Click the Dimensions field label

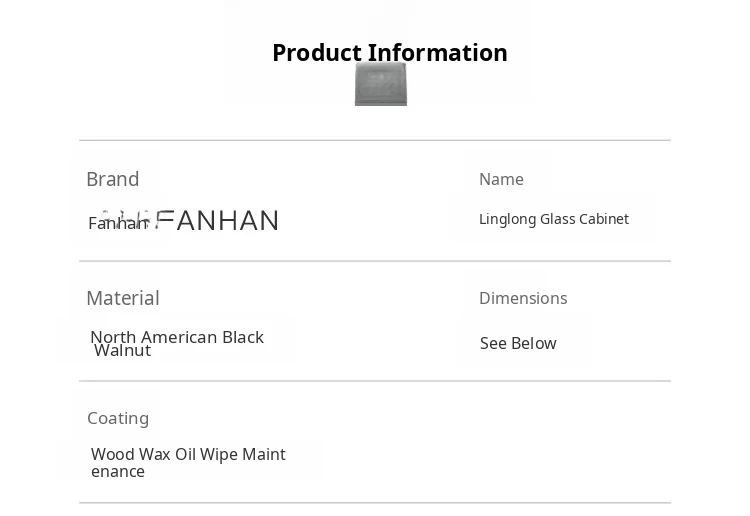pyautogui.click(x=522, y=298)
